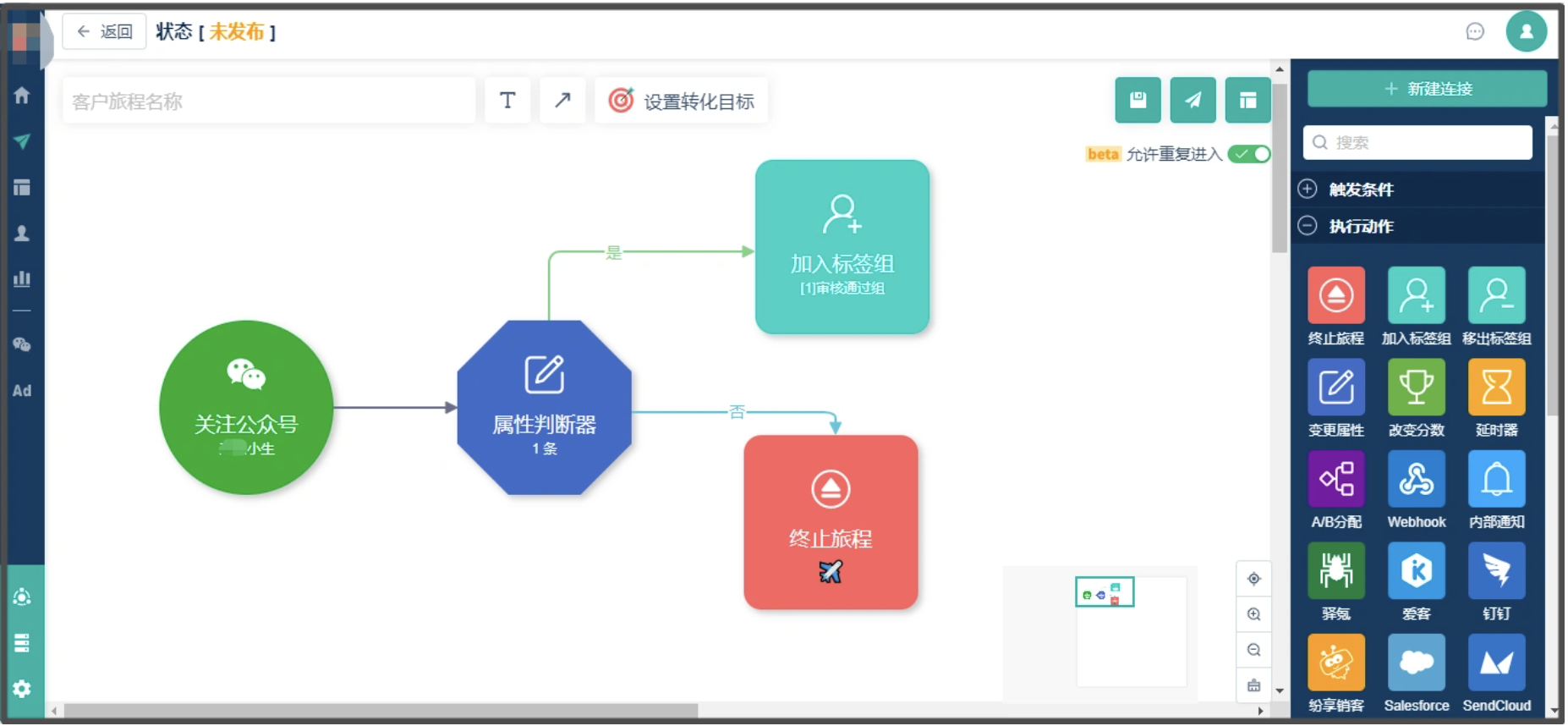This screenshot has width=1568, height=726.
Task: Open the paper plane sidebar icon
Action: (x=22, y=141)
